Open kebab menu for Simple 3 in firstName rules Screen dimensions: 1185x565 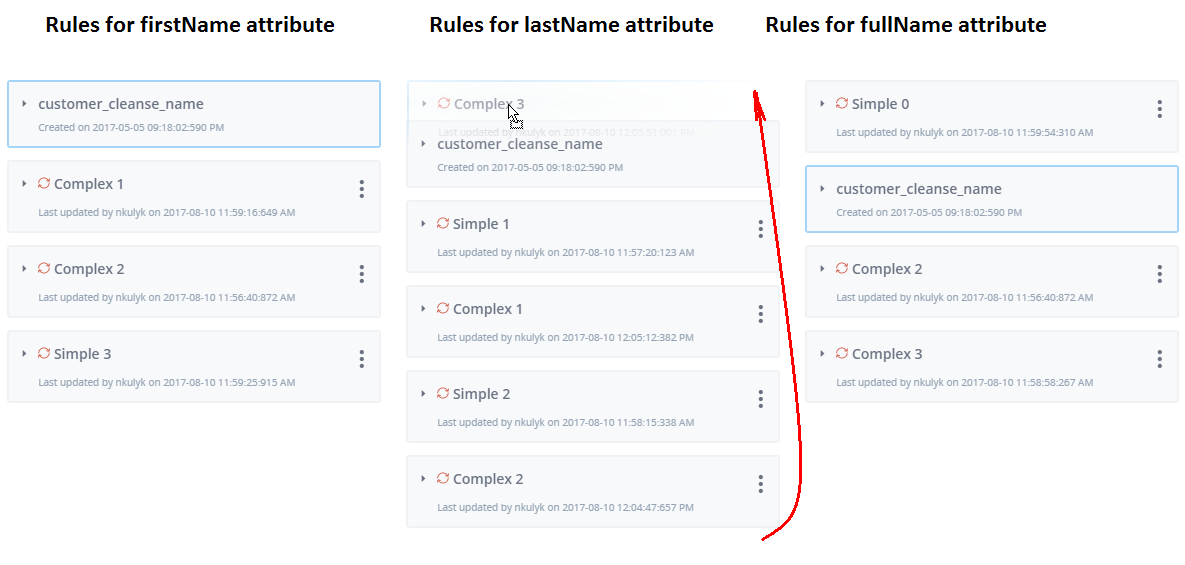pos(362,359)
